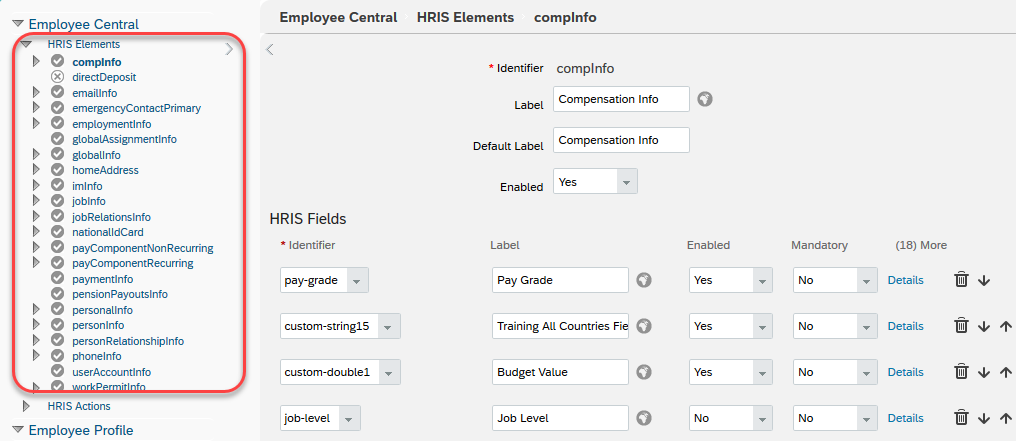Edit the Label field Compensation Info
The image size is (1016, 441).
[621, 99]
